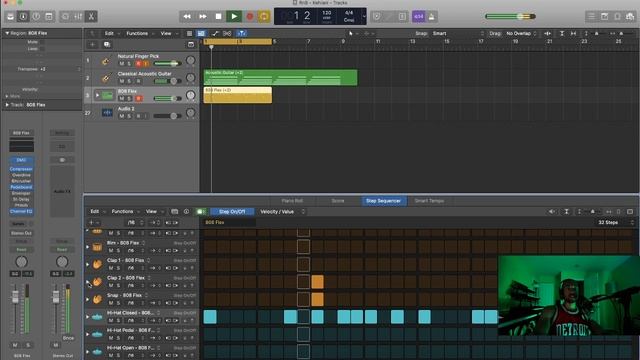
Task: Mute the Natural Finger Pick track
Action: tap(122, 64)
